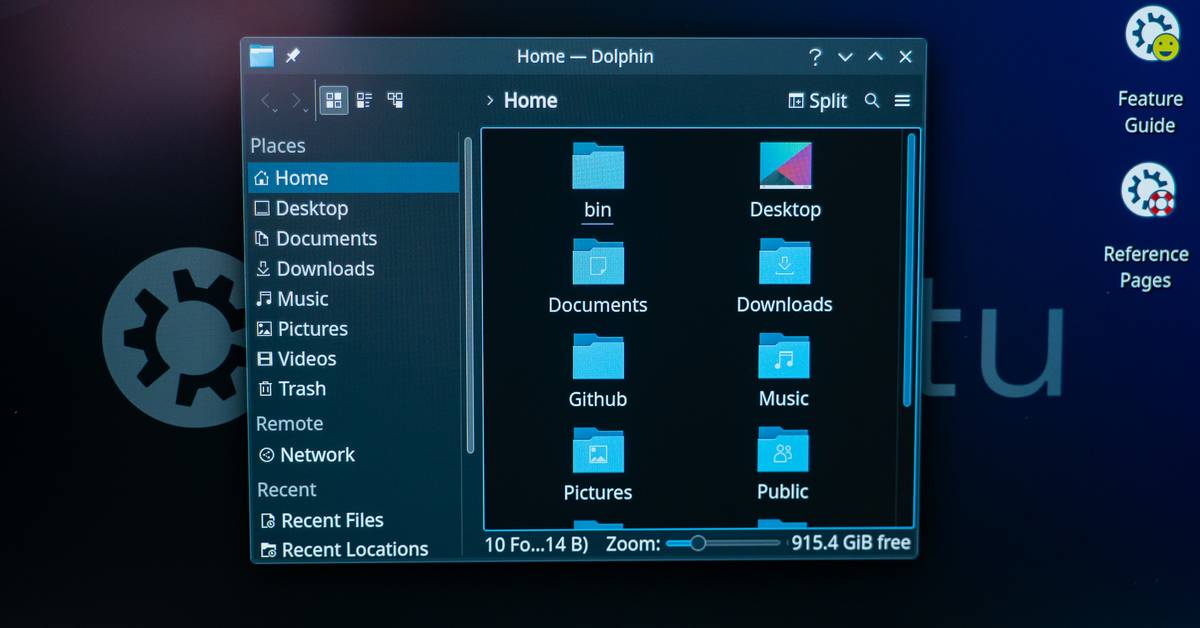Click the Split view button
Viewport: 1200px width, 628px height.
coord(817,101)
